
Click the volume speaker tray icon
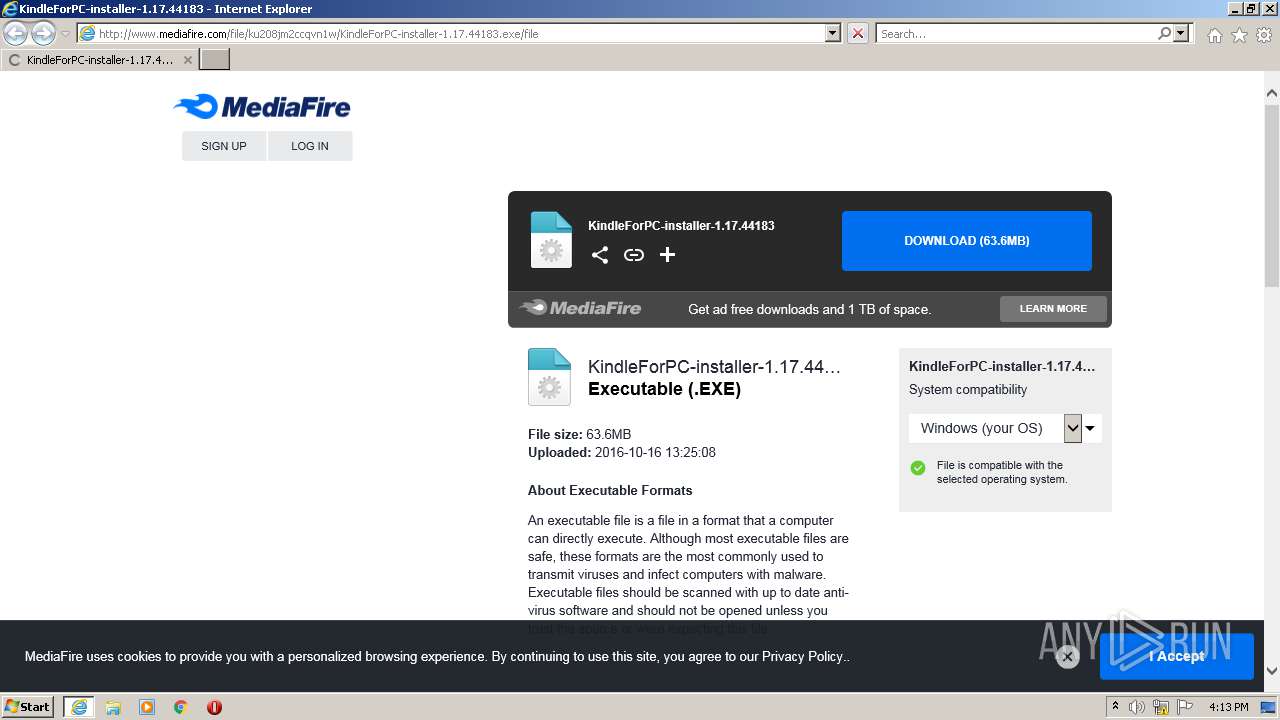pos(1137,707)
